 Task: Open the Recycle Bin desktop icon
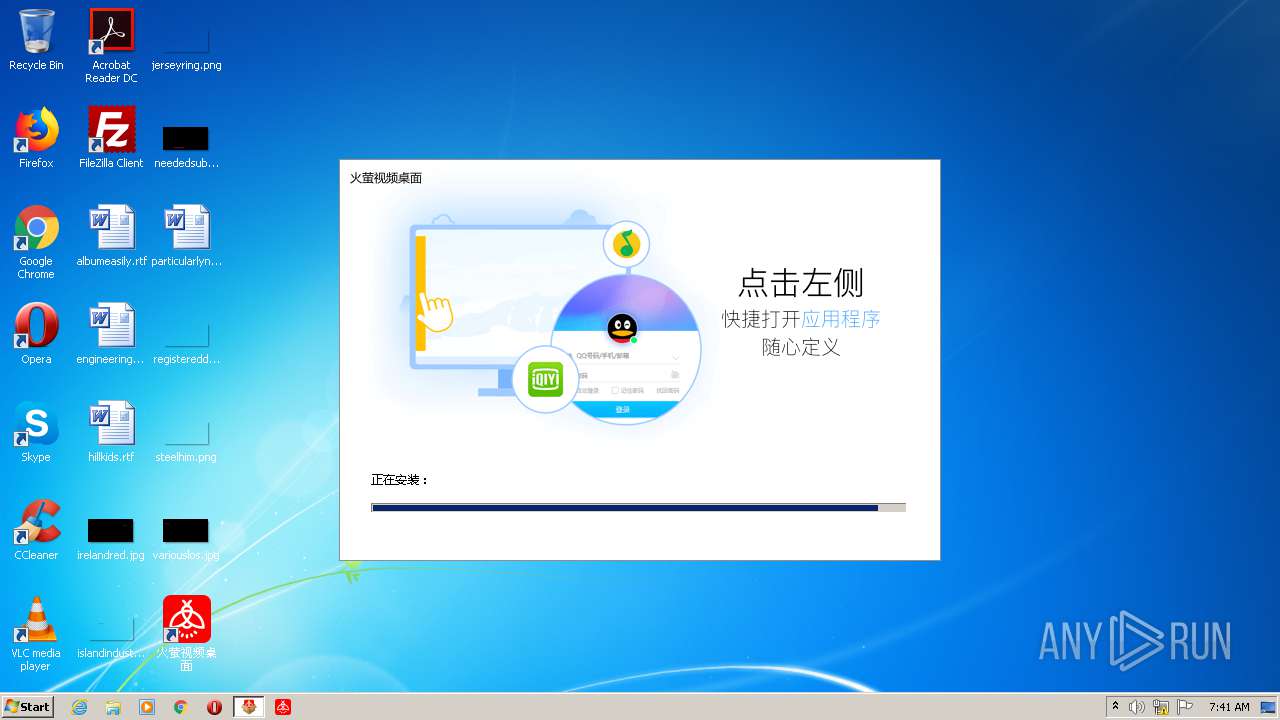pos(36,40)
